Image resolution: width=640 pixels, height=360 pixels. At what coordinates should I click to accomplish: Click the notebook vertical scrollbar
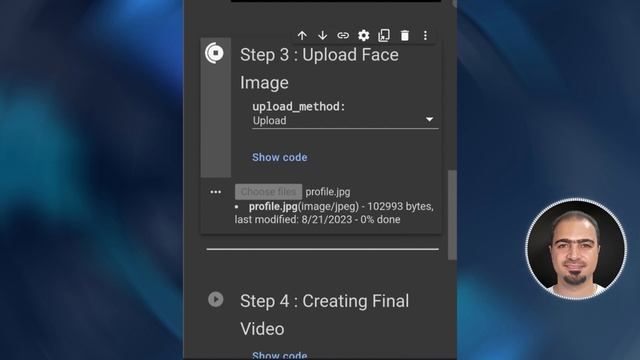[452, 215]
